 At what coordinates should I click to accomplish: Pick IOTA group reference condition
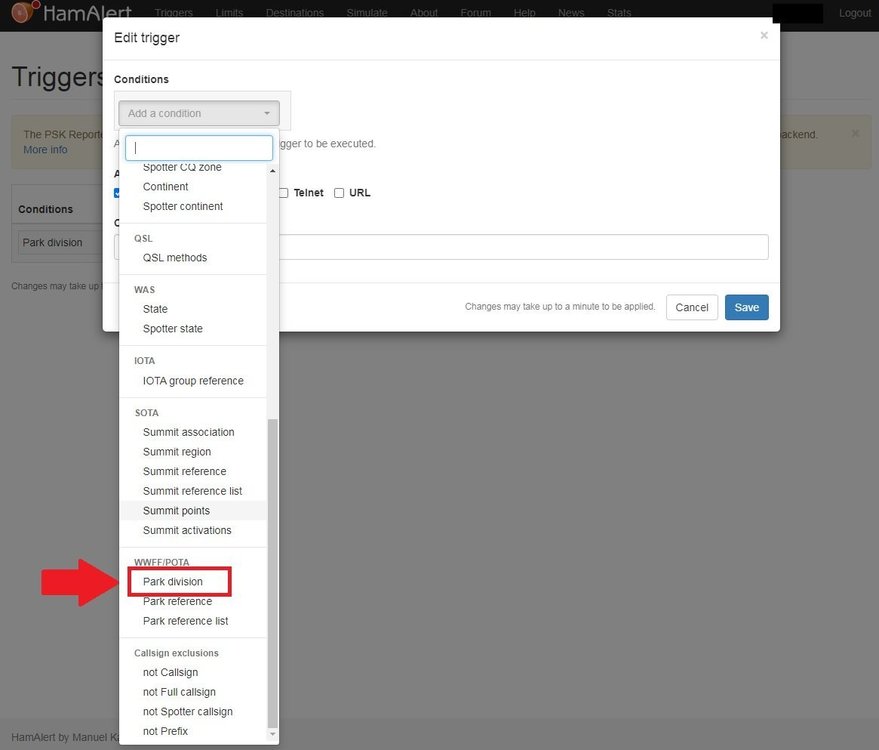click(193, 381)
